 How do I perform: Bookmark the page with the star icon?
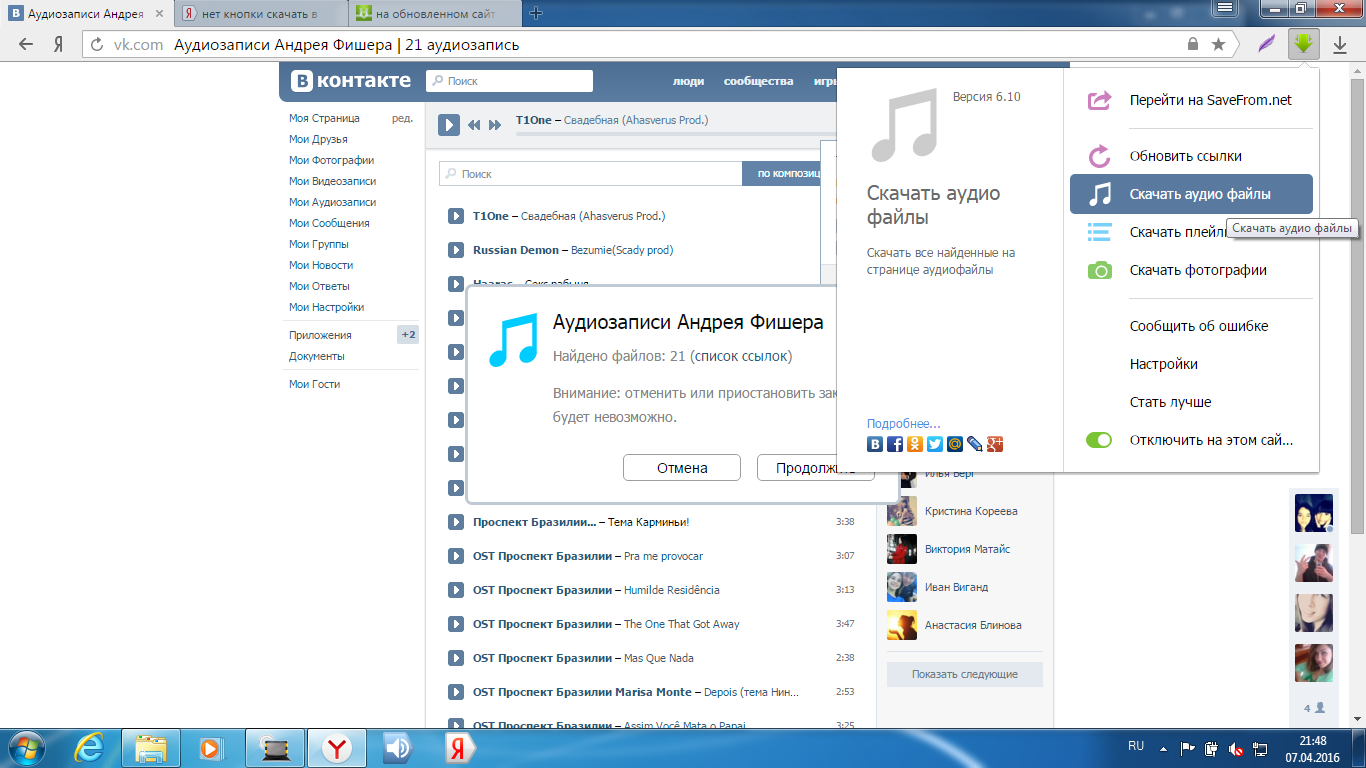point(1218,44)
